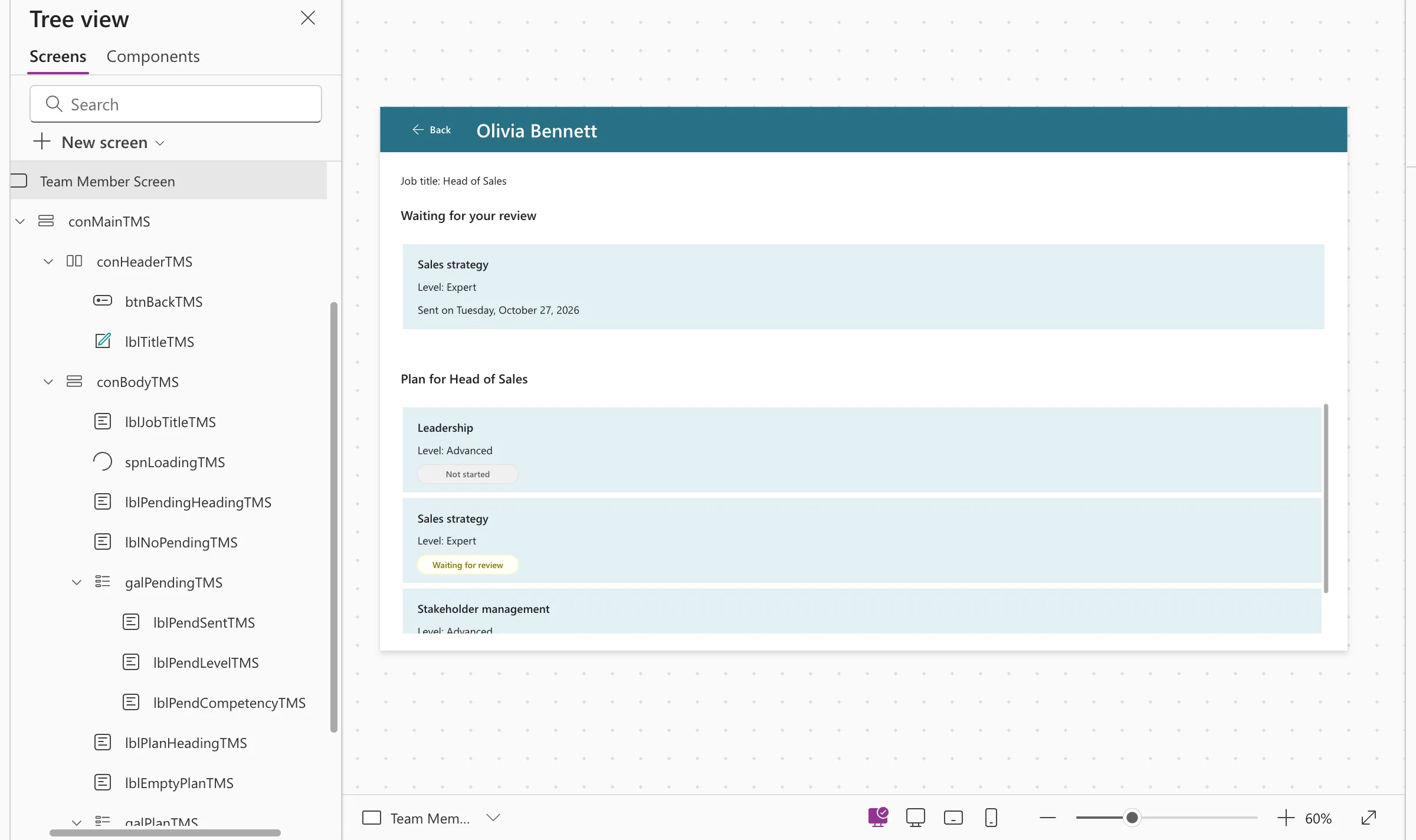Viewport: 1416px width, 840px height.
Task: Open the screen selector dropdown chevron
Action: 493,818
